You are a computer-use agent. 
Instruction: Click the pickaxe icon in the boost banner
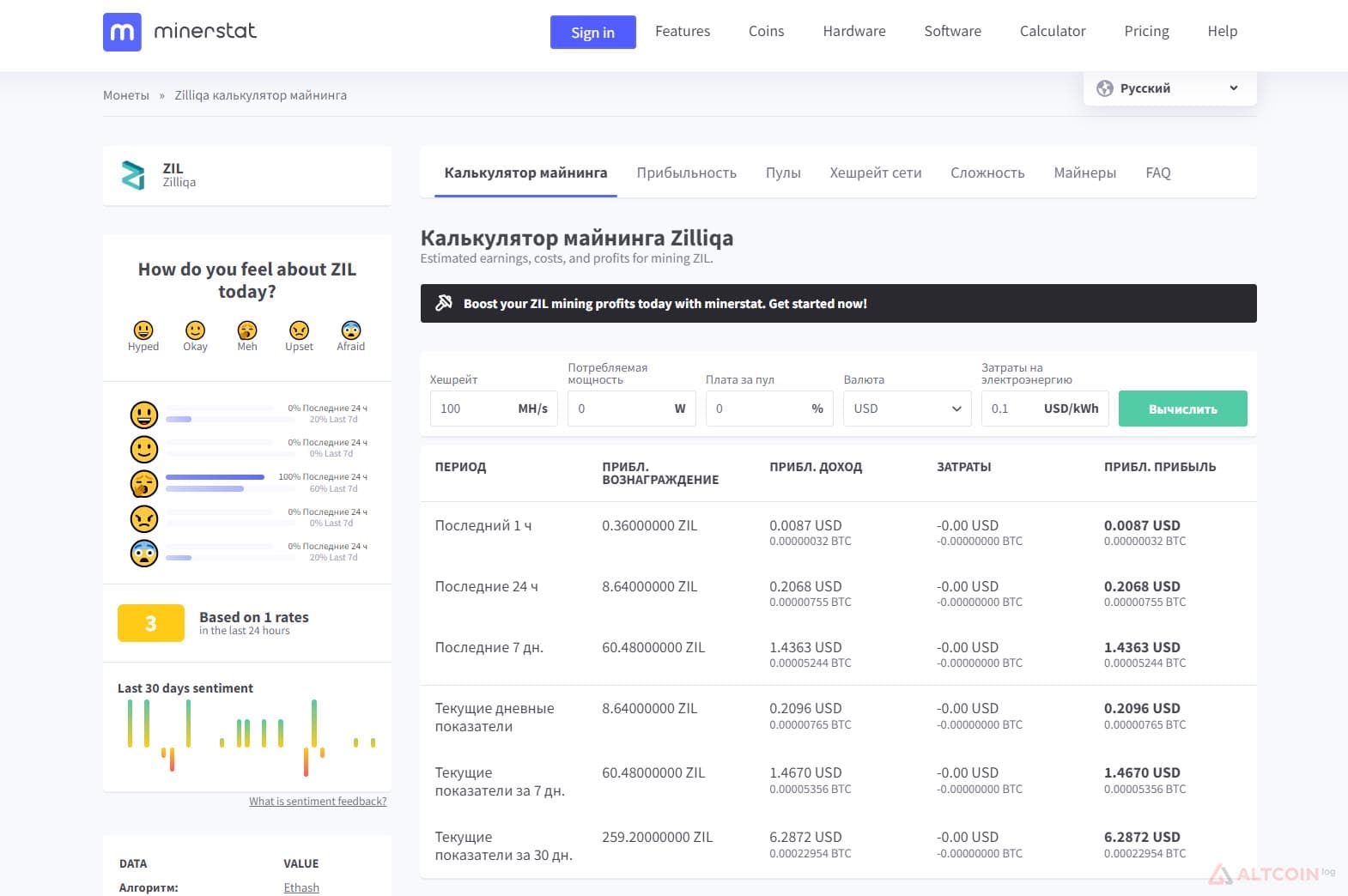[444, 303]
